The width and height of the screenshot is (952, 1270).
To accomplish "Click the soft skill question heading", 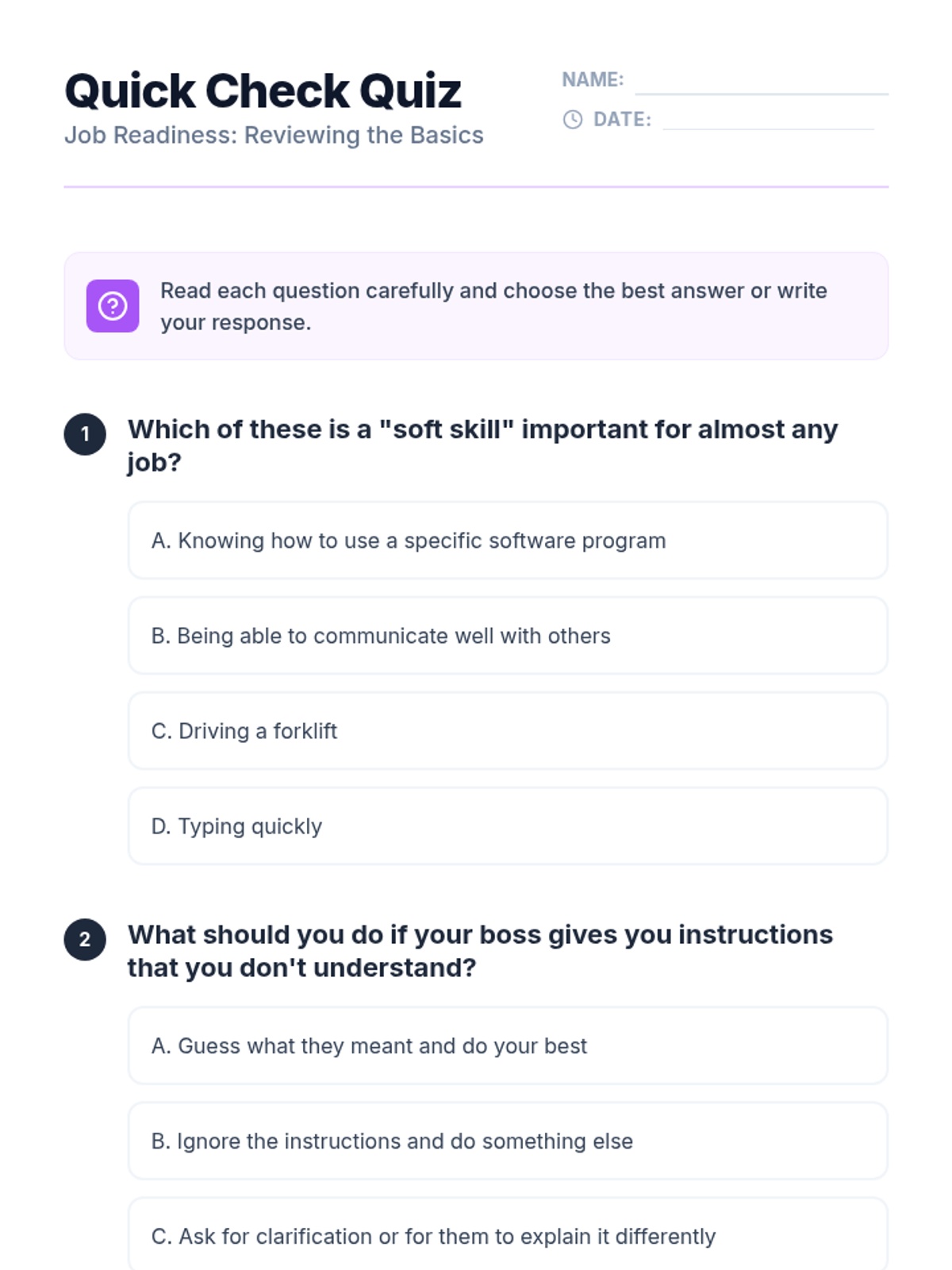I will pos(482,445).
